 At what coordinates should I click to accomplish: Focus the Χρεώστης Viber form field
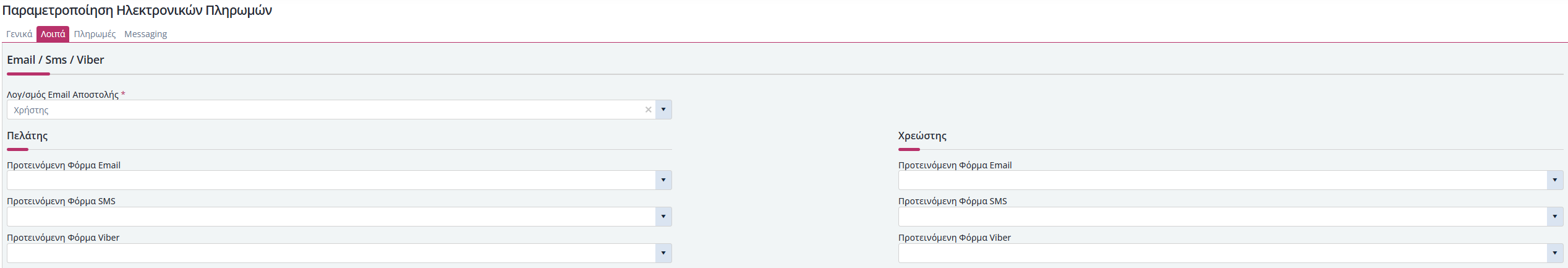[1222, 253]
